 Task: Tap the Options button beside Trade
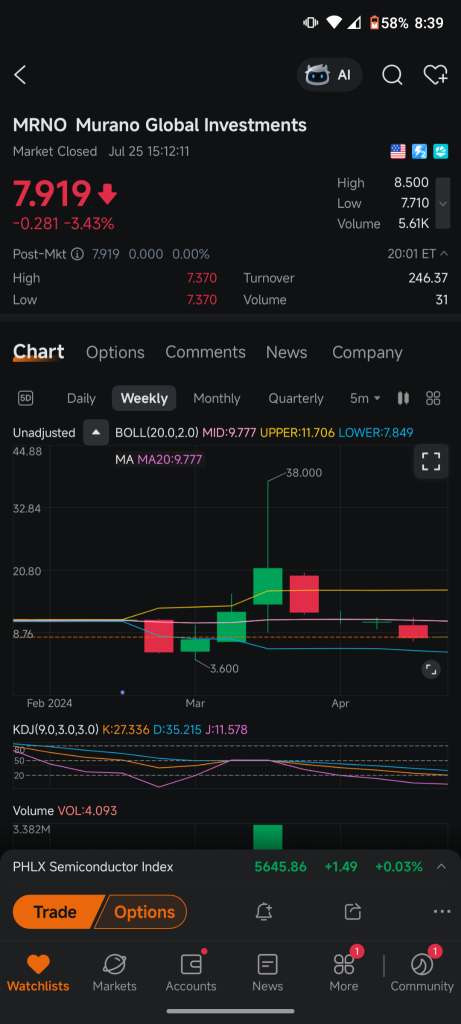[142, 912]
